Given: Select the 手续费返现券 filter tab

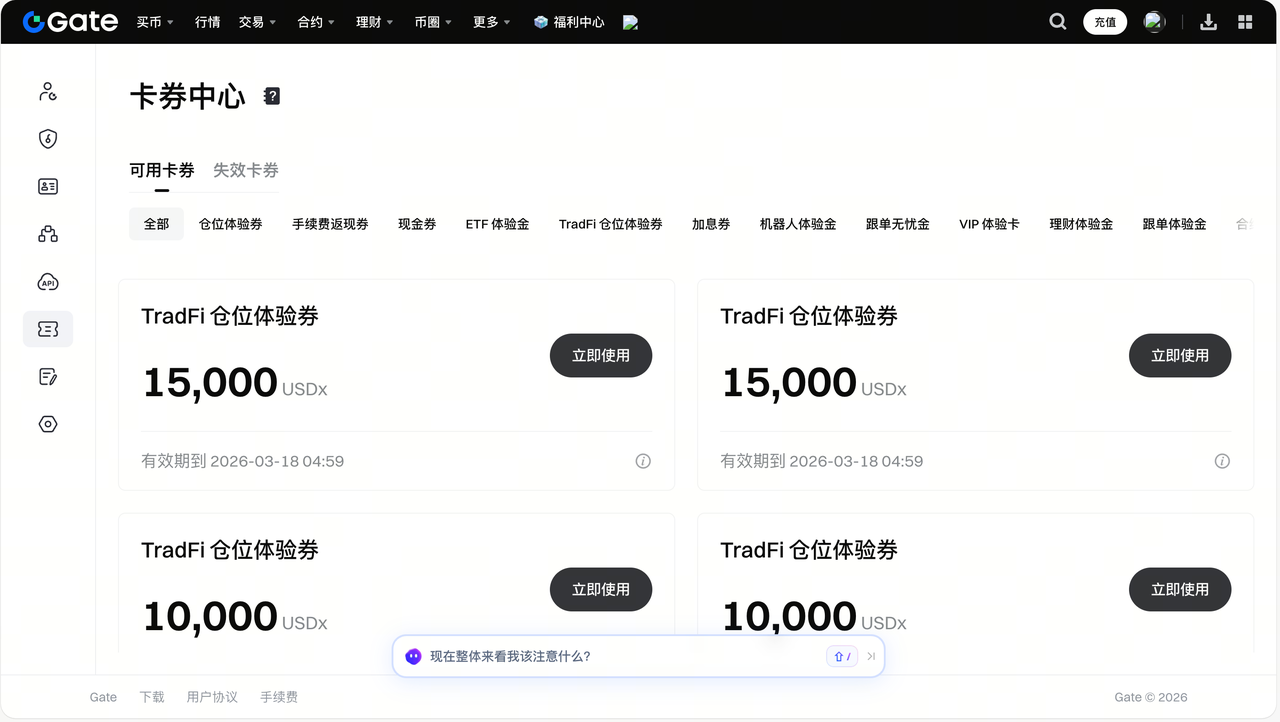Looking at the screenshot, I should tap(330, 224).
